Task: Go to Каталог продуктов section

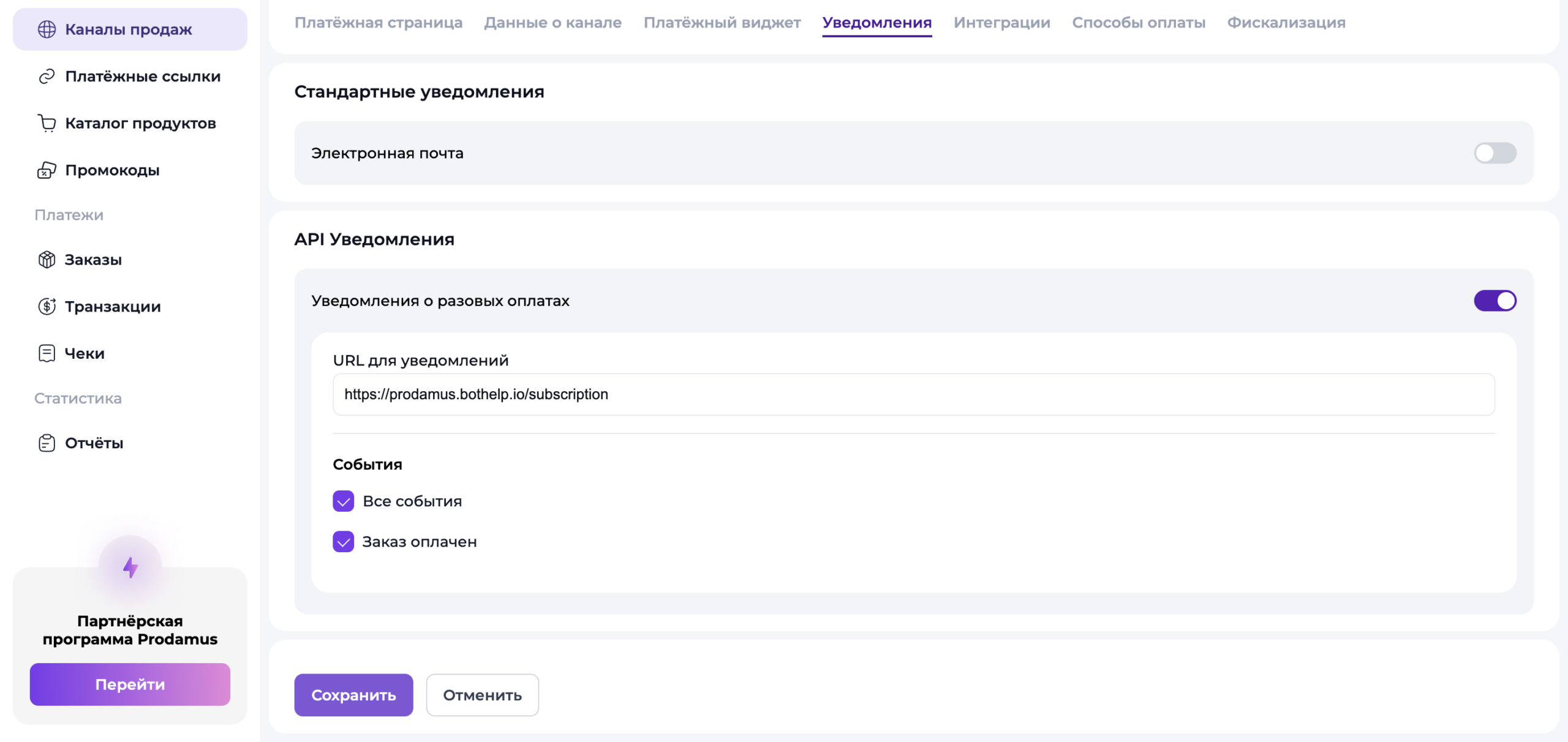Action: click(130, 123)
